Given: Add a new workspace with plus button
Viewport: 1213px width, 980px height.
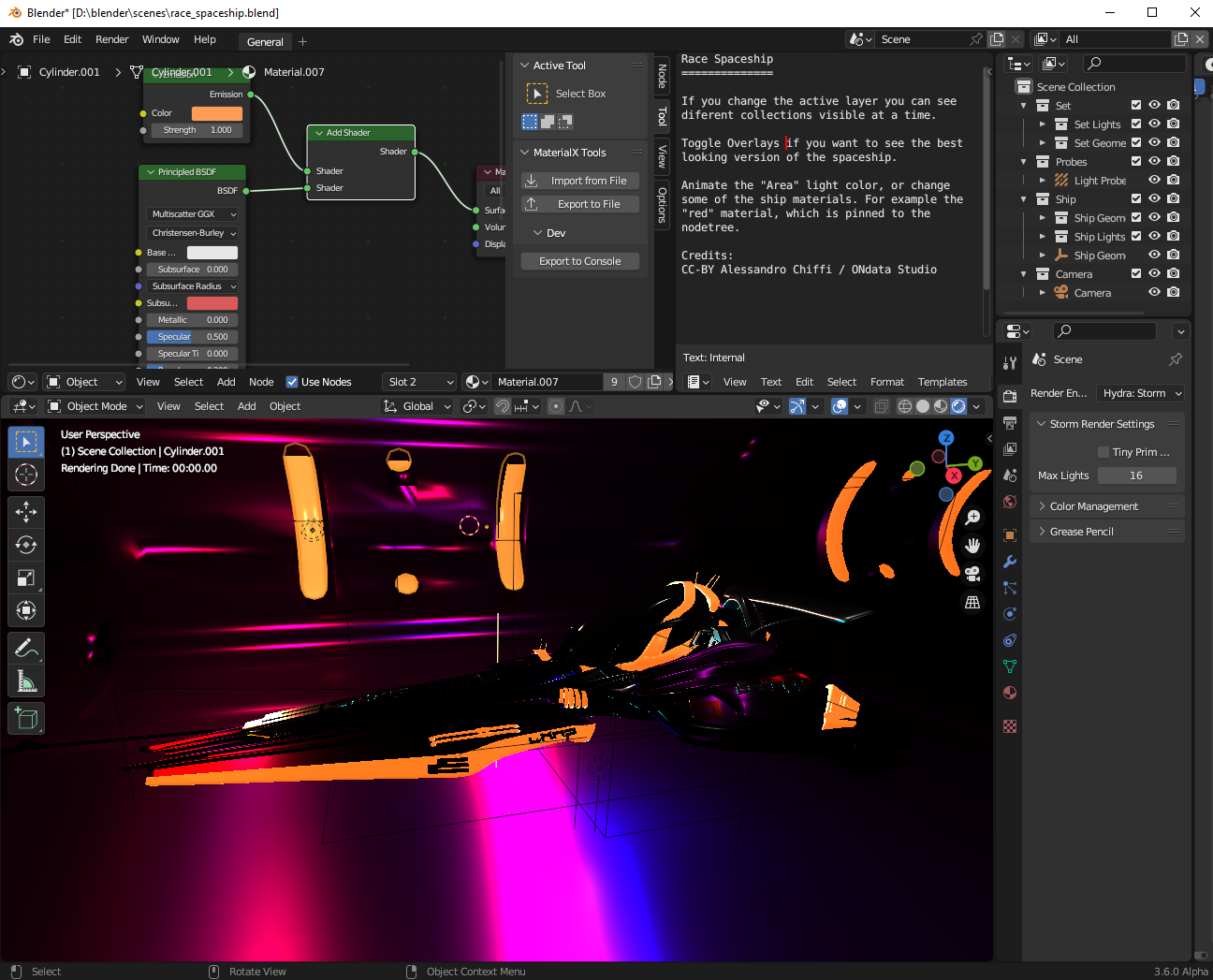Looking at the screenshot, I should click(302, 42).
